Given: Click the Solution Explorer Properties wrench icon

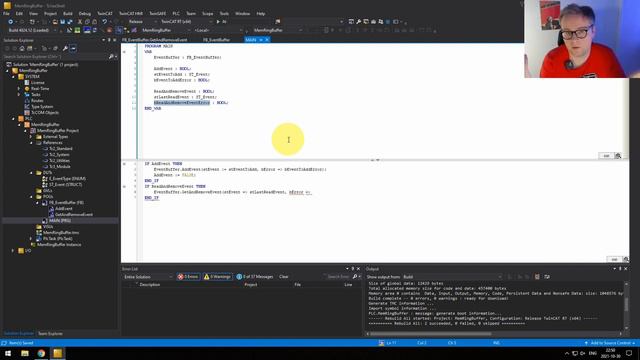Looking at the screenshot, I should pos(65,49).
